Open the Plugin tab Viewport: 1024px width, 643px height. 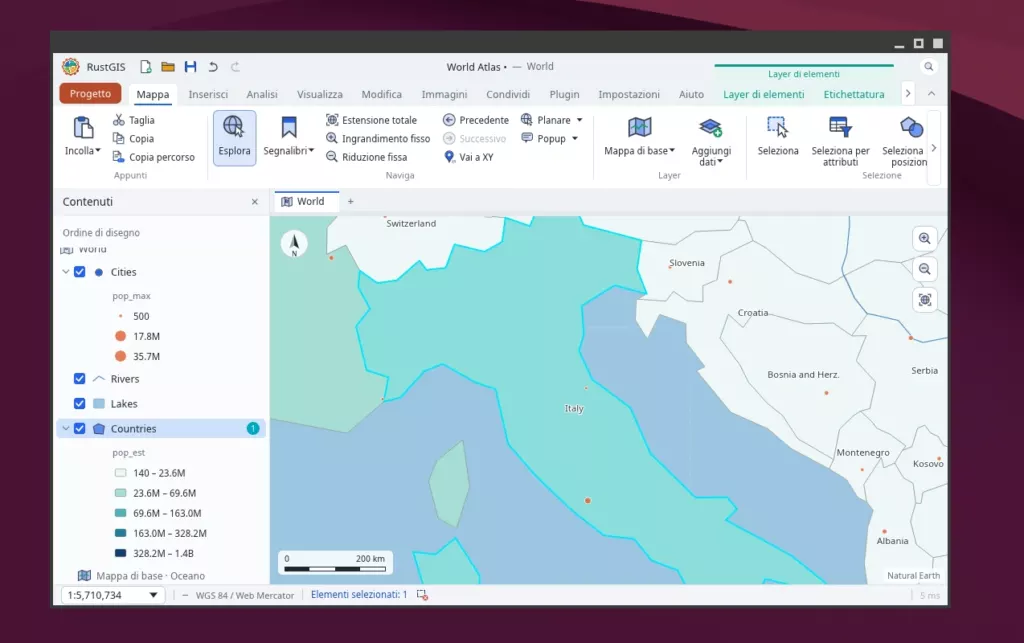tap(564, 94)
